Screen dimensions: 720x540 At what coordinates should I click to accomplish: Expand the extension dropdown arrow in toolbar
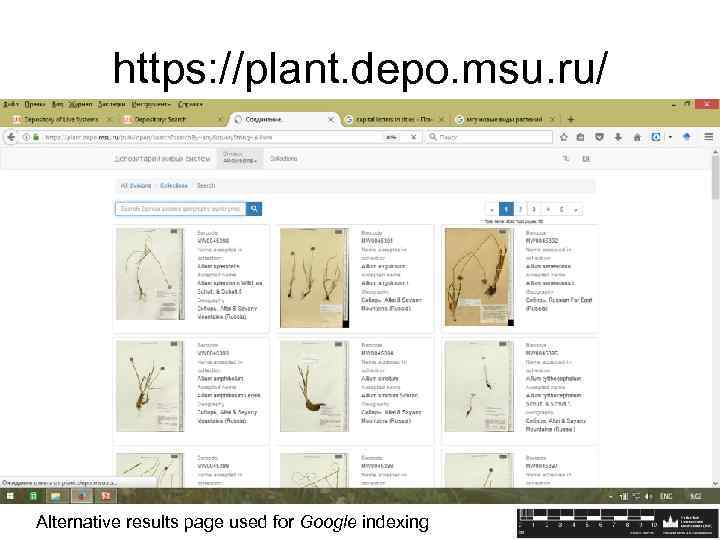tap(670, 137)
